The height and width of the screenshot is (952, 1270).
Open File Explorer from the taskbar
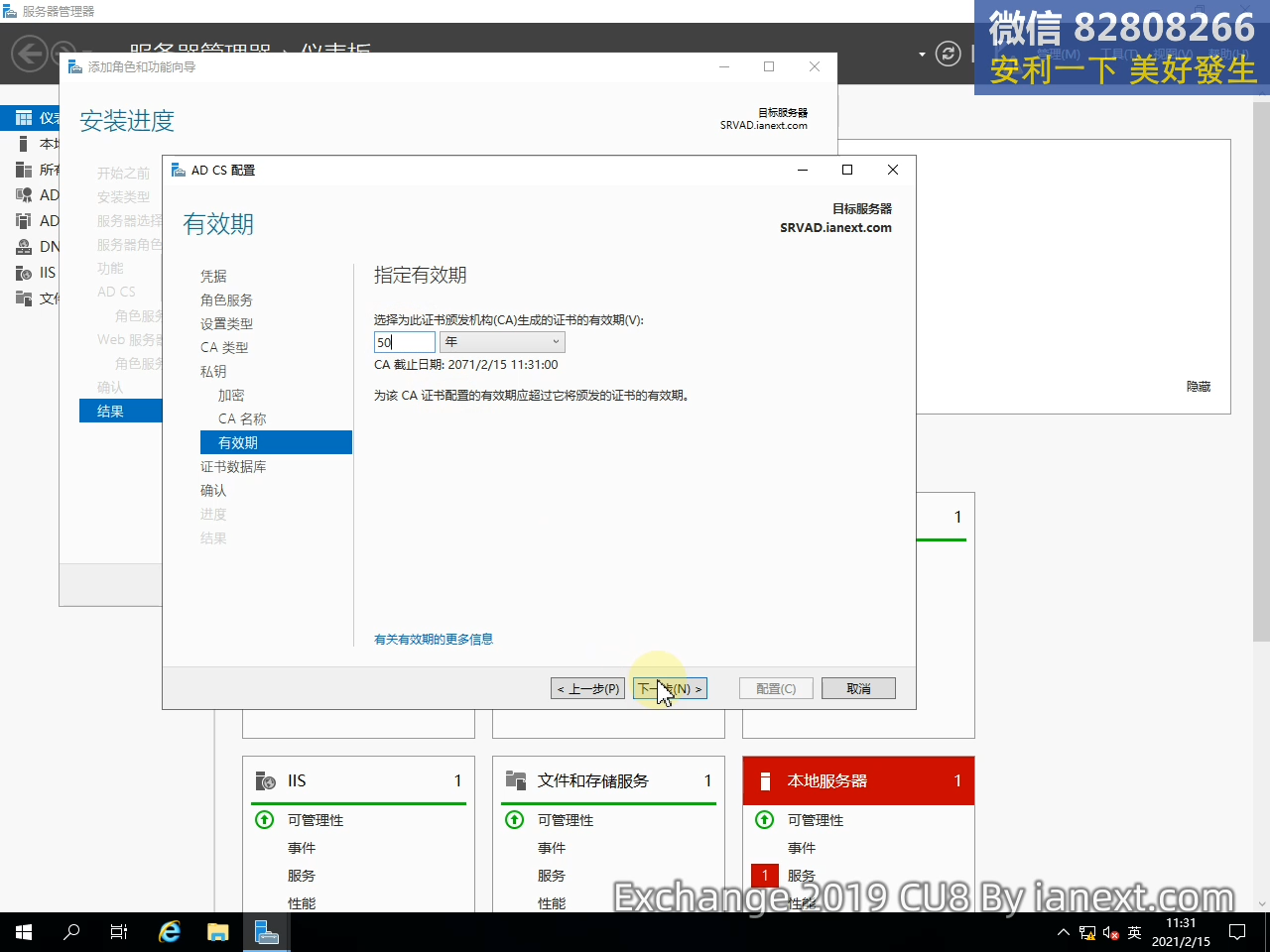(218, 932)
